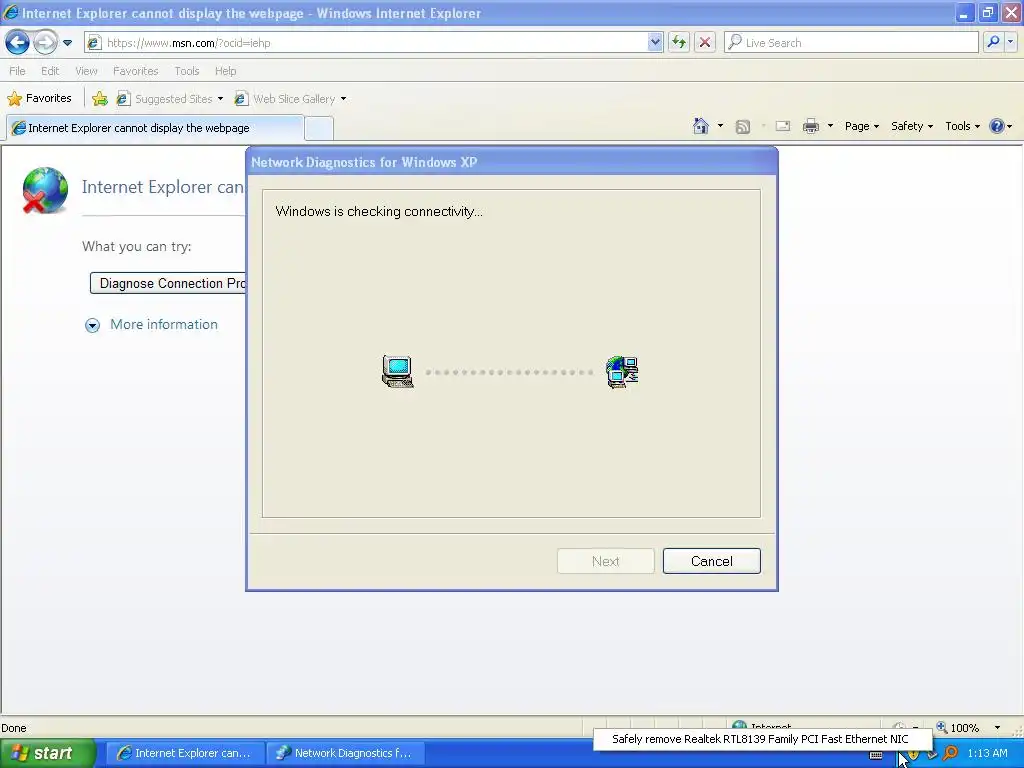Viewport: 1024px width, 768px height.
Task: Click Network Diagnostics for Windows XP title bar
Action: [x=512, y=162]
